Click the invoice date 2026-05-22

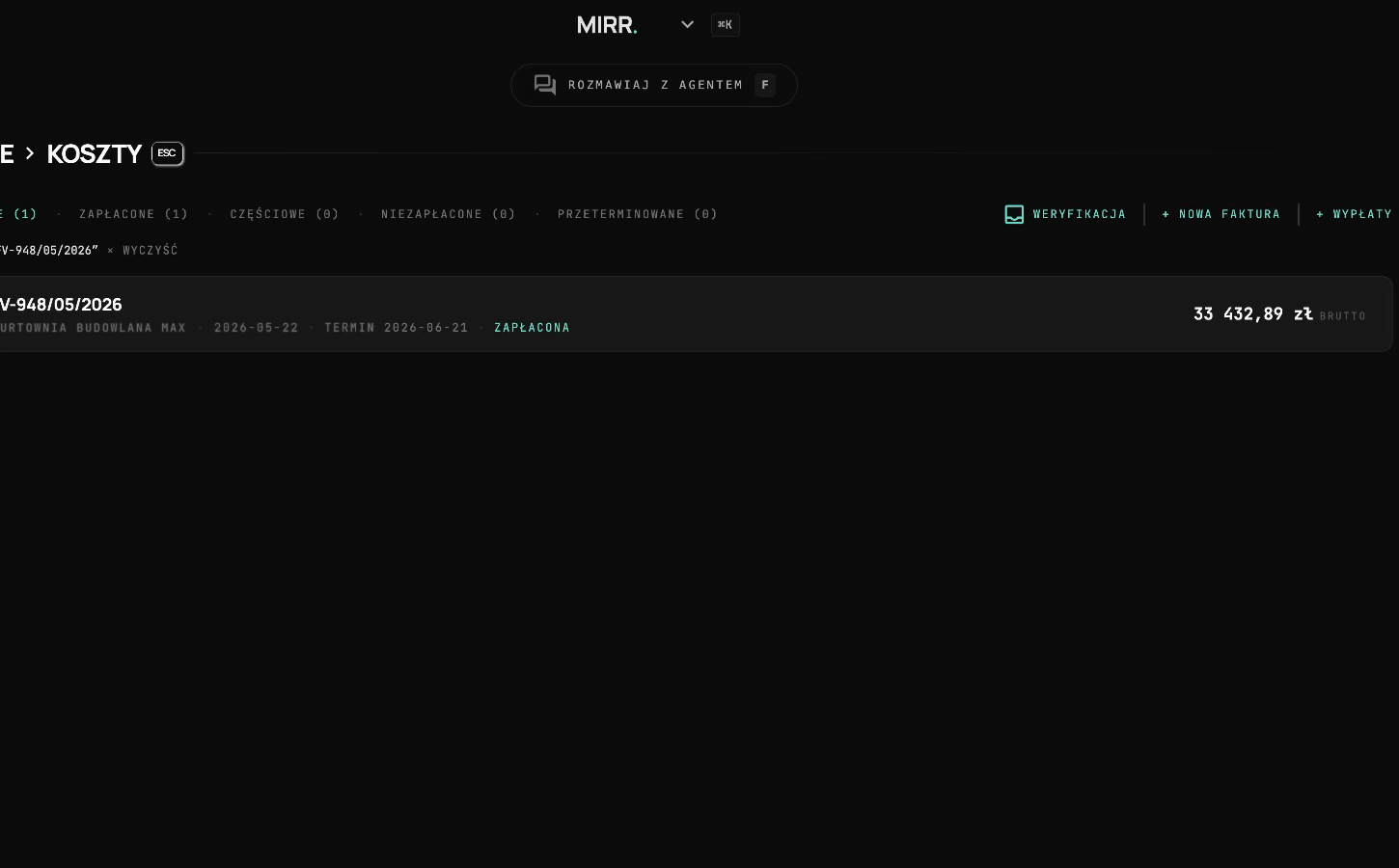(257, 328)
